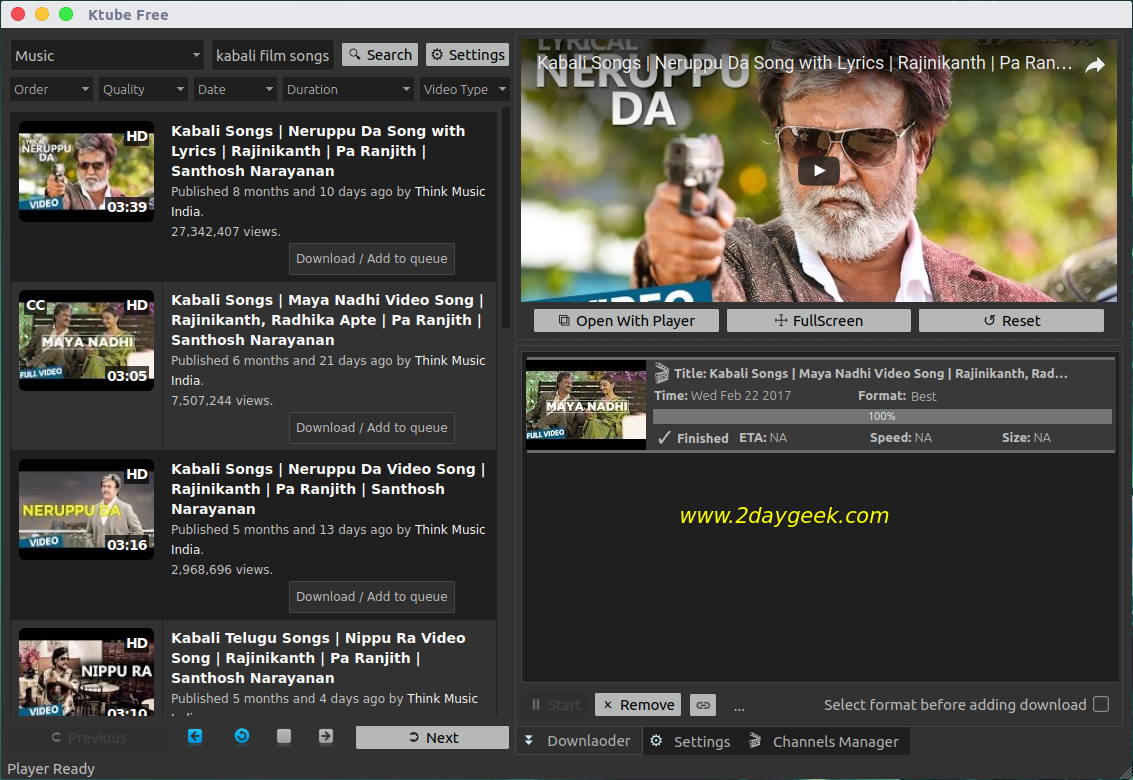Open Settings button near search bar
This screenshot has height=780, width=1133.
click(x=468, y=55)
